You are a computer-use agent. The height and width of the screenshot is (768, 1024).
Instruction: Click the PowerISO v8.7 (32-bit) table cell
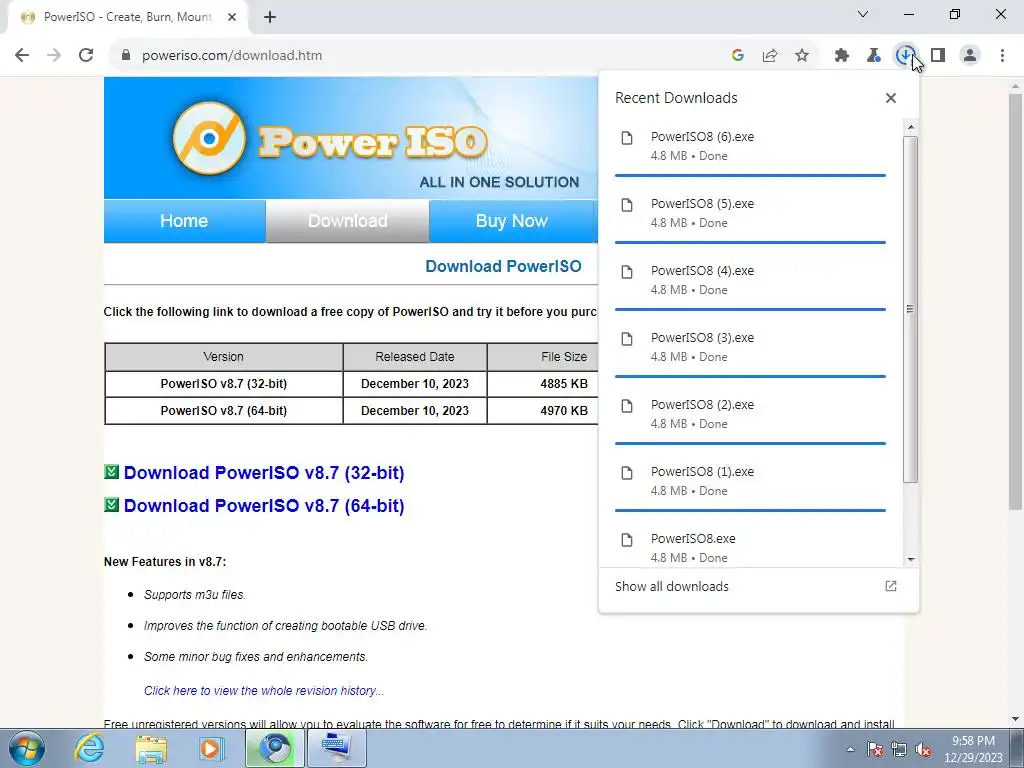tap(223, 384)
